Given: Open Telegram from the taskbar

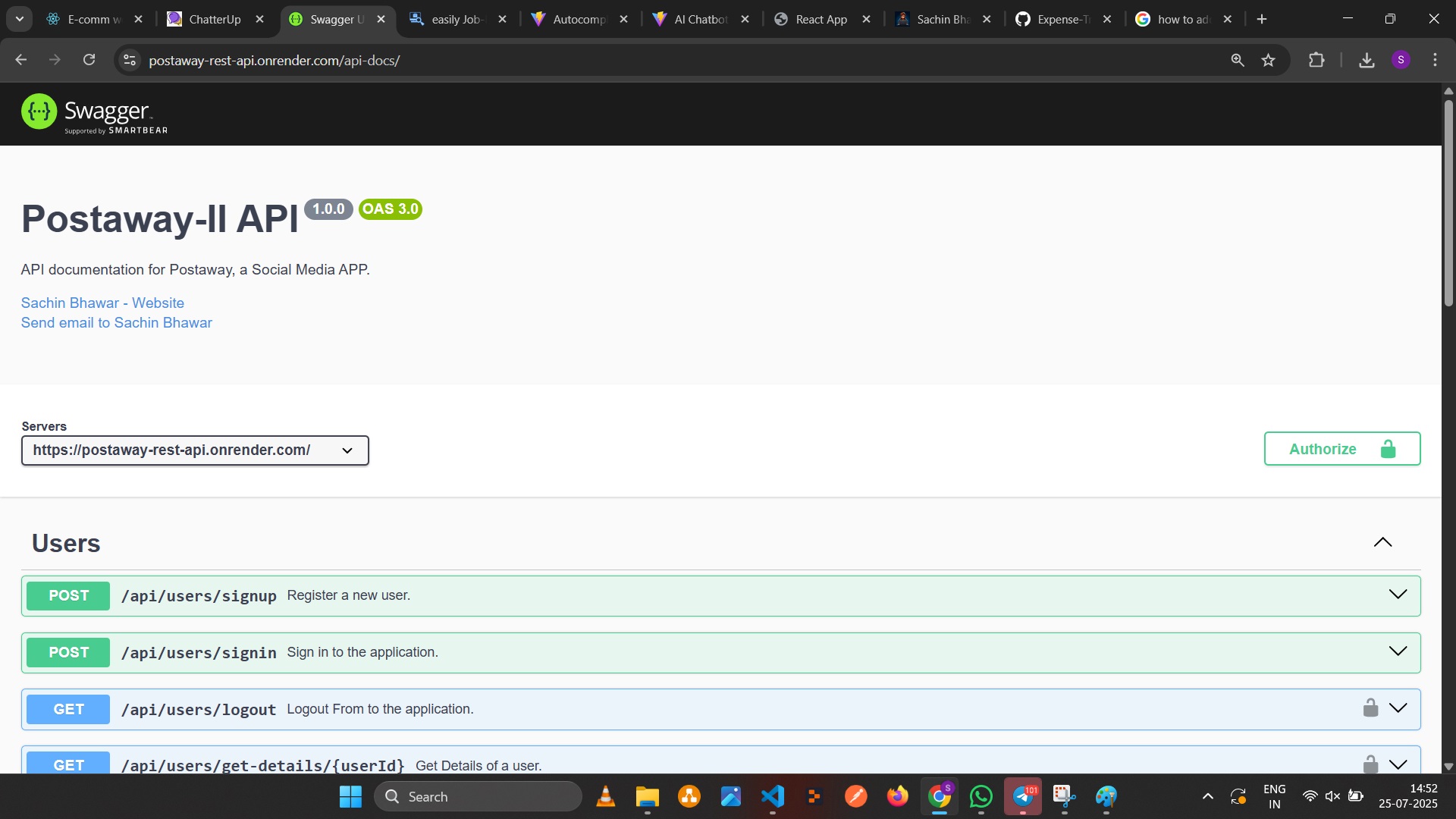Looking at the screenshot, I should pos(1023,796).
